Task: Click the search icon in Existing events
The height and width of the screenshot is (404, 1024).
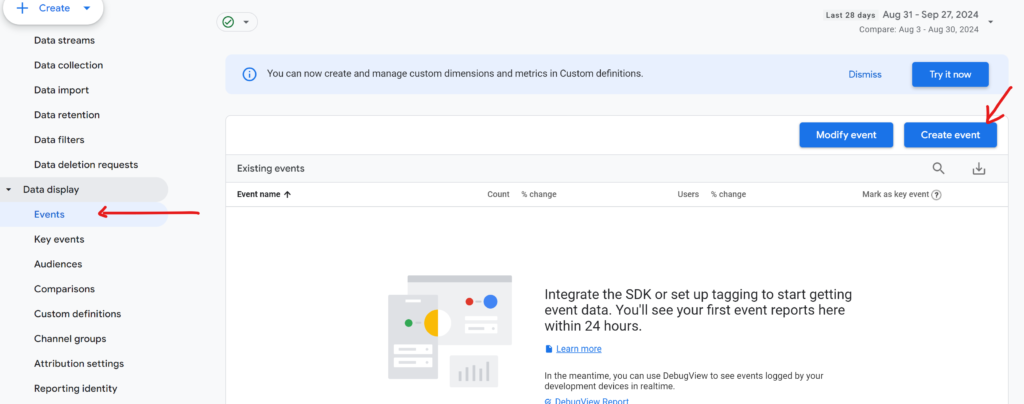Action: click(x=938, y=168)
